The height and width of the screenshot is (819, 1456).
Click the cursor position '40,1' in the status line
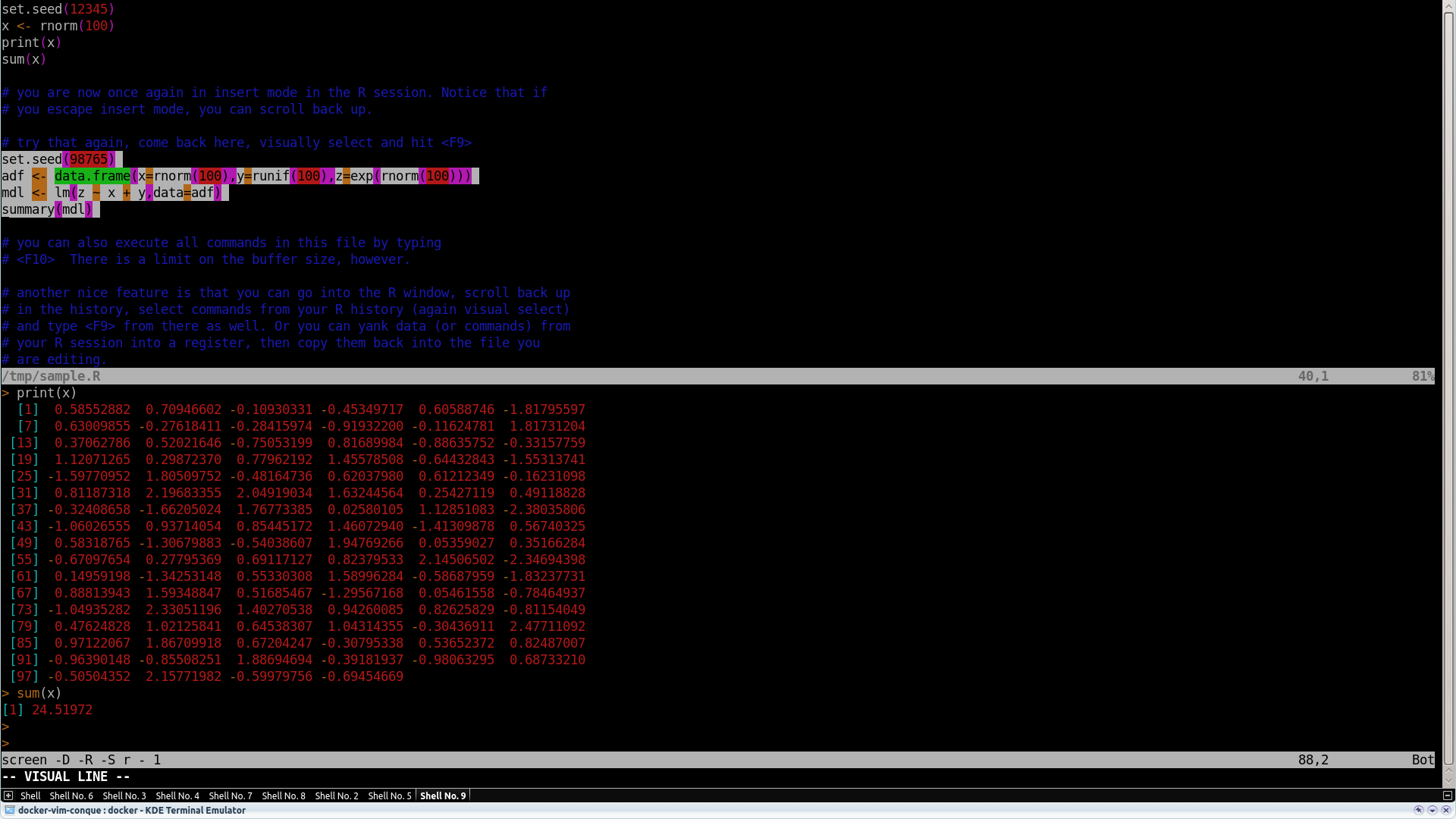click(1313, 376)
